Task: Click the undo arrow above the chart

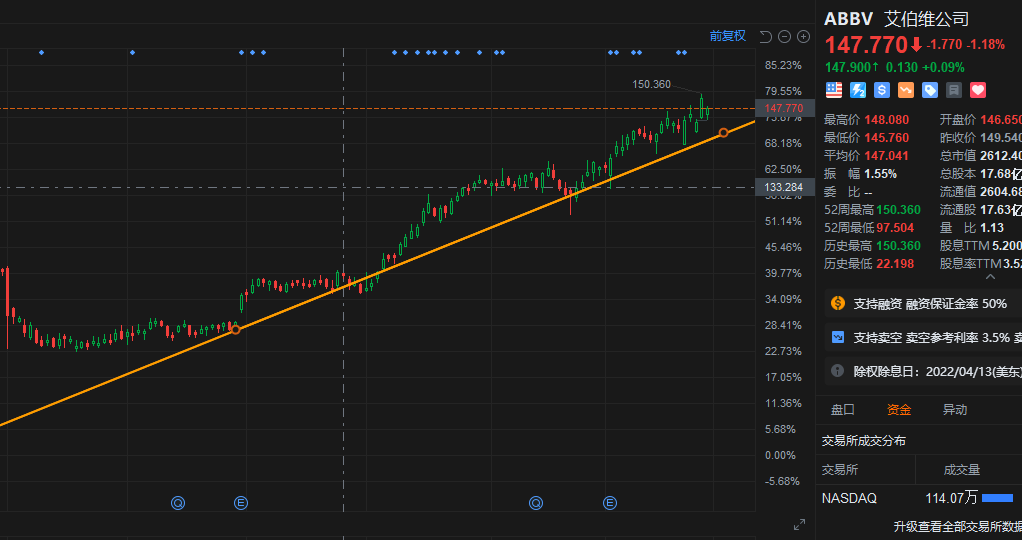Action: pyautogui.click(x=766, y=37)
